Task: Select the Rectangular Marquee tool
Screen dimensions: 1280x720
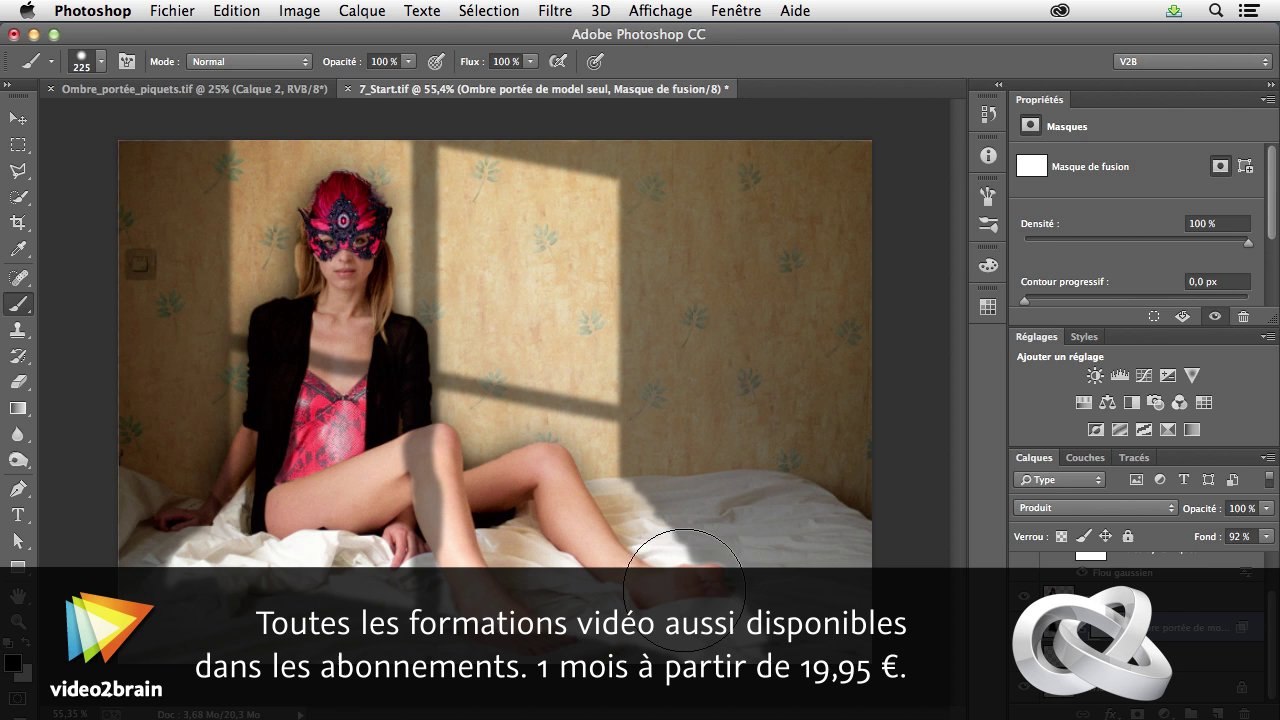Action: (18, 145)
